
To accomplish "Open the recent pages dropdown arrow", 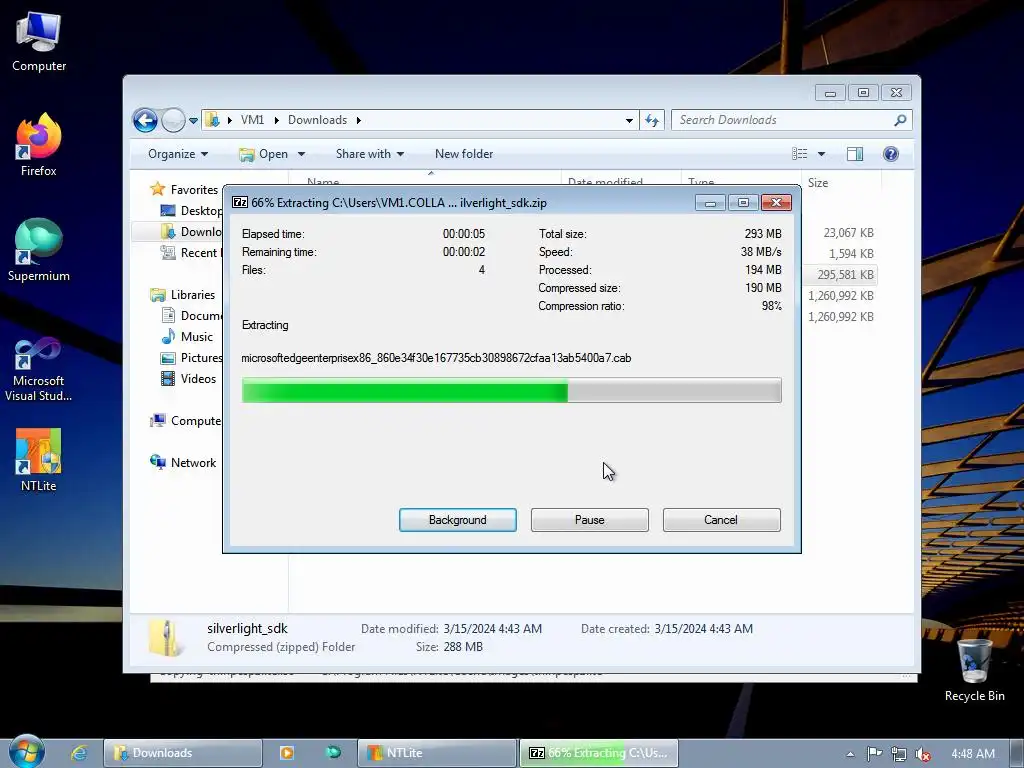I will coord(193,121).
